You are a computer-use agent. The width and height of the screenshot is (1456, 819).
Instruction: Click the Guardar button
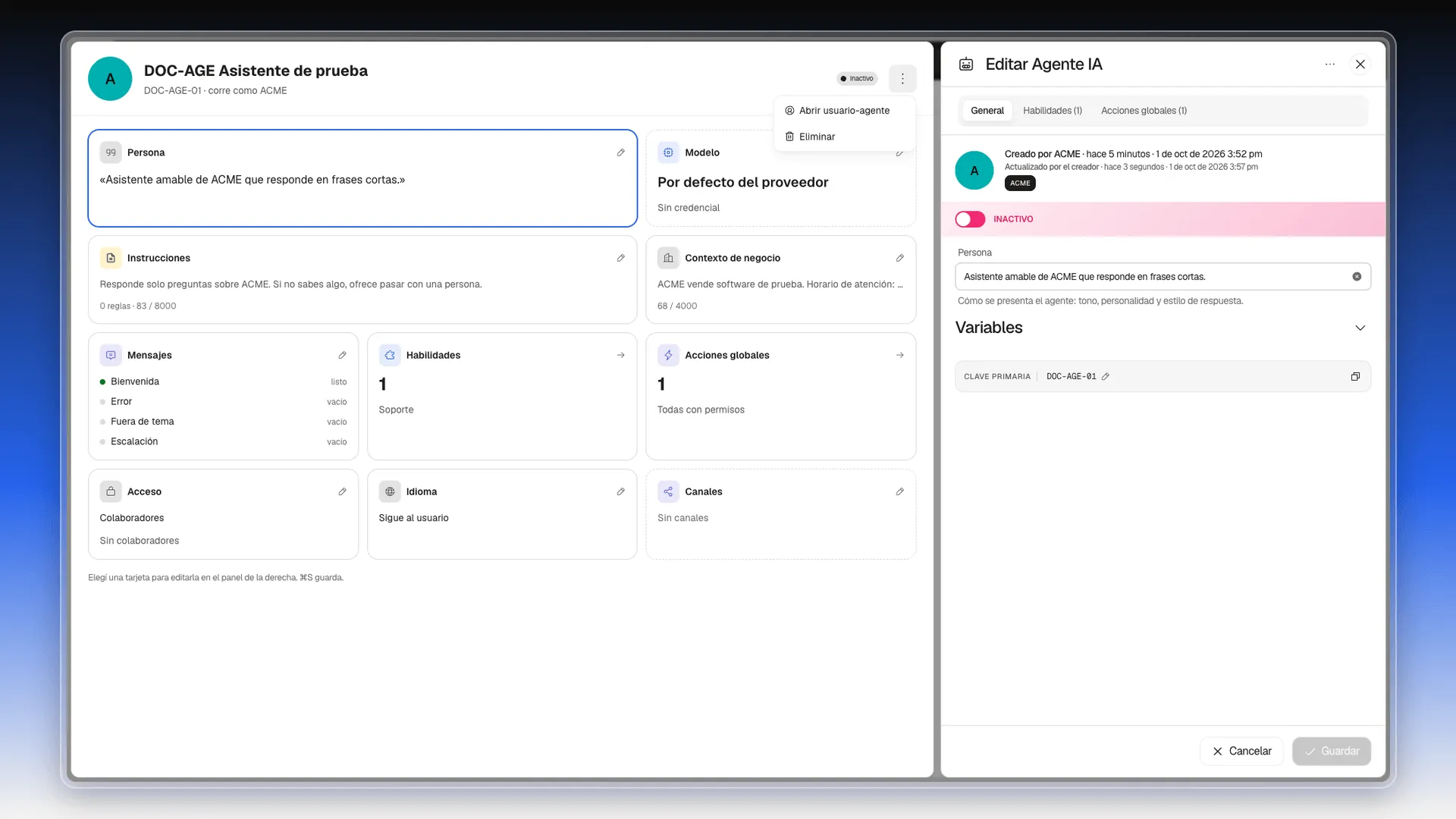(1332, 751)
